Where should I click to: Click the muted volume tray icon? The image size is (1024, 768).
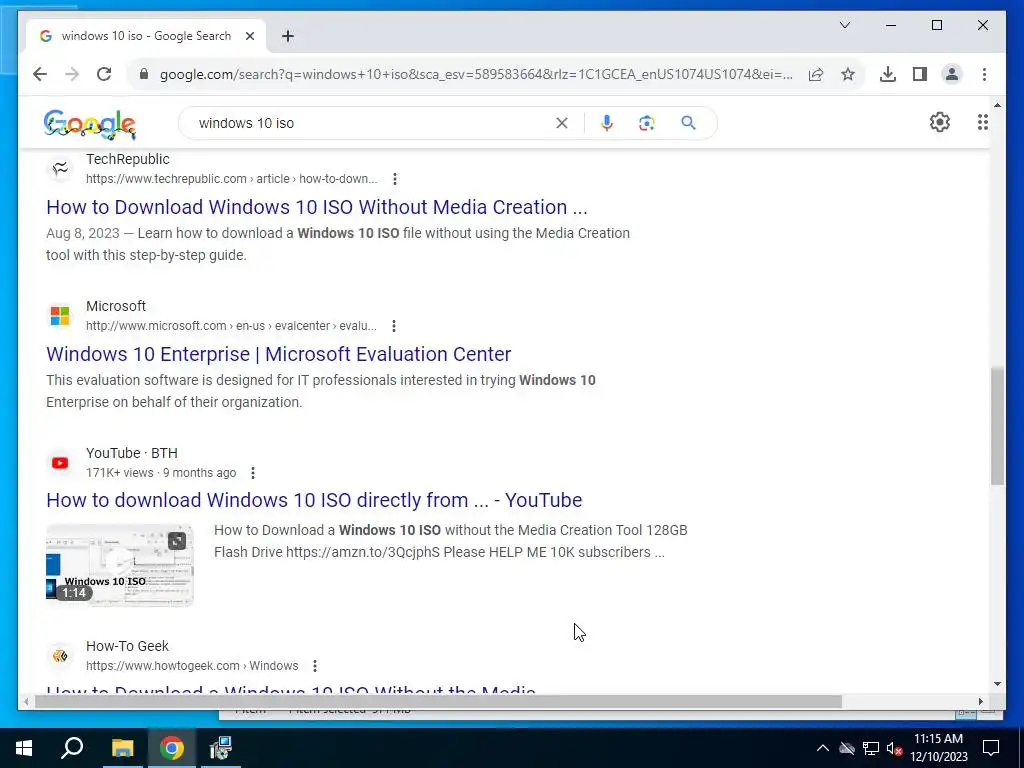(895, 748)
